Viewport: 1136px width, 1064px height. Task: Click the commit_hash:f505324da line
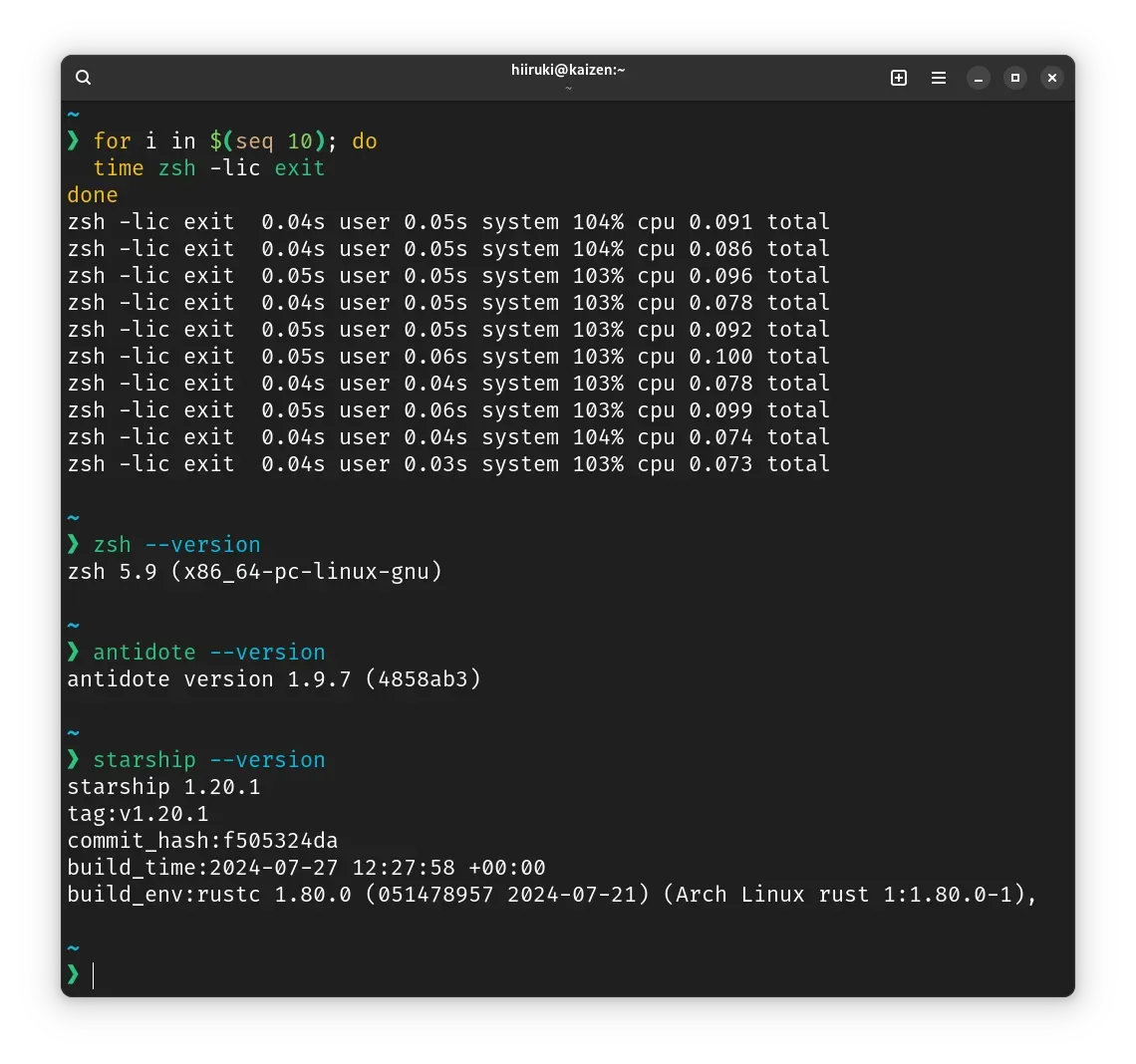point(202,841)
